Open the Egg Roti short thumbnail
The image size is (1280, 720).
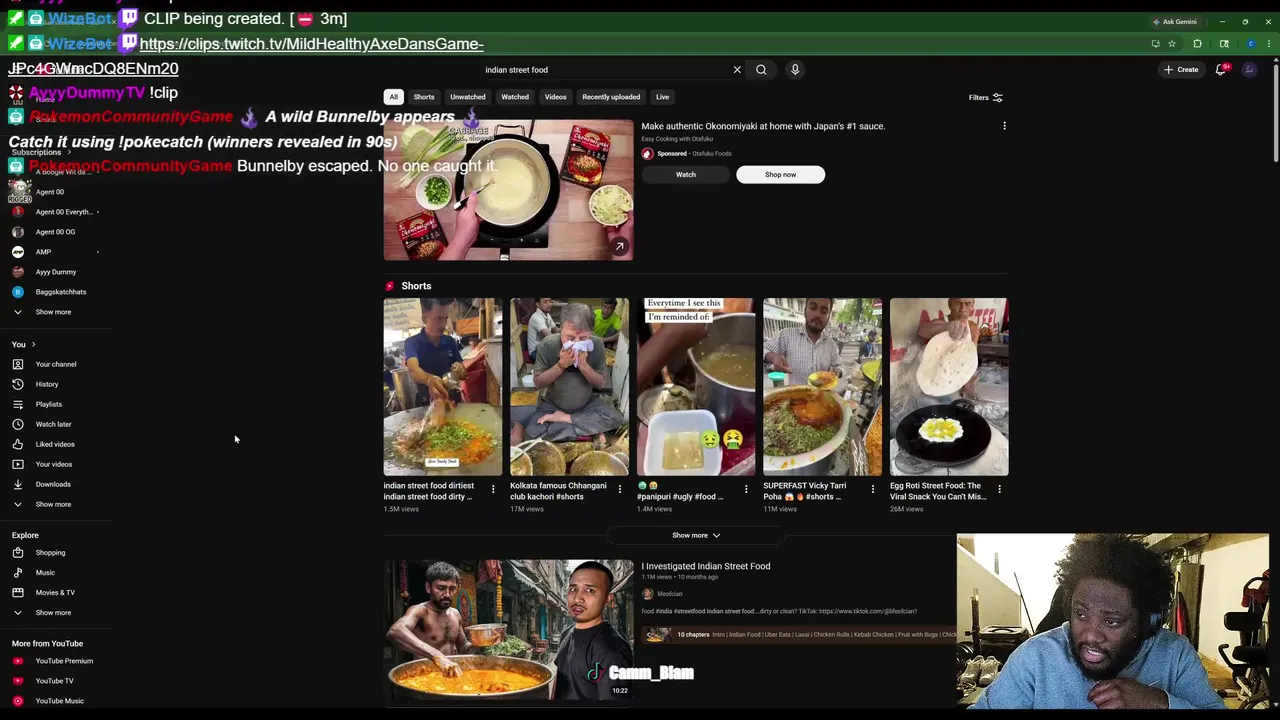point(949,386)
